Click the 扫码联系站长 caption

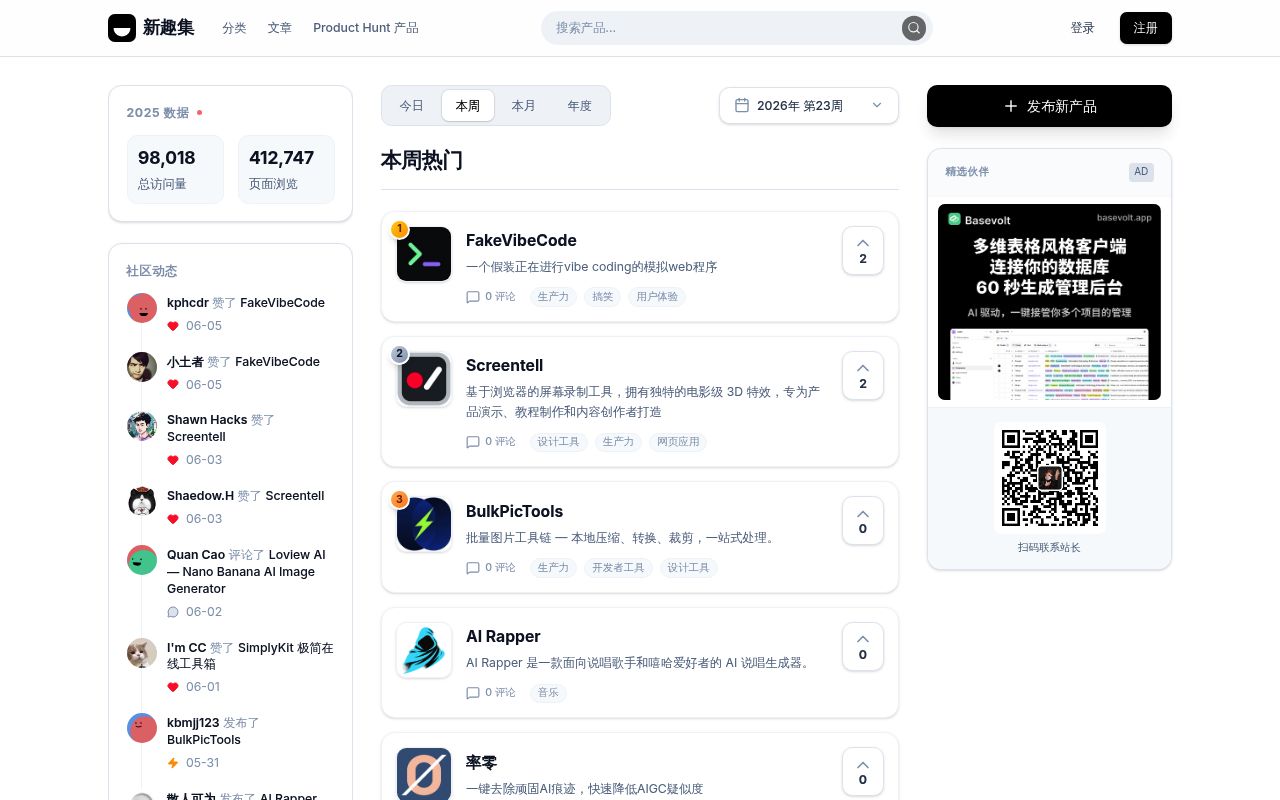pos(1049,547)
